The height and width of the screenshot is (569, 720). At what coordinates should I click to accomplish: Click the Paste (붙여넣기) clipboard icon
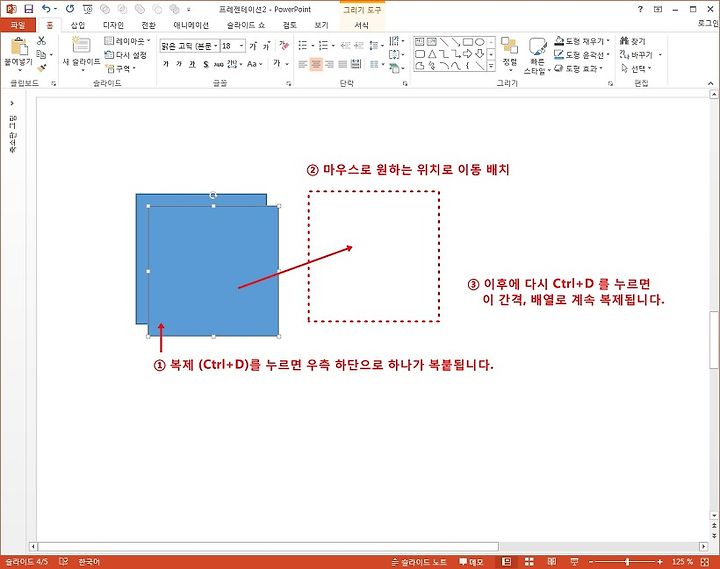click(x=19, y=46)
